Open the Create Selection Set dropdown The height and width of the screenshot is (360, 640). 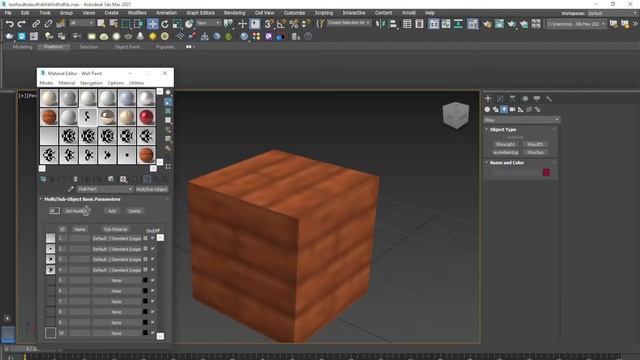coord(349,23)
